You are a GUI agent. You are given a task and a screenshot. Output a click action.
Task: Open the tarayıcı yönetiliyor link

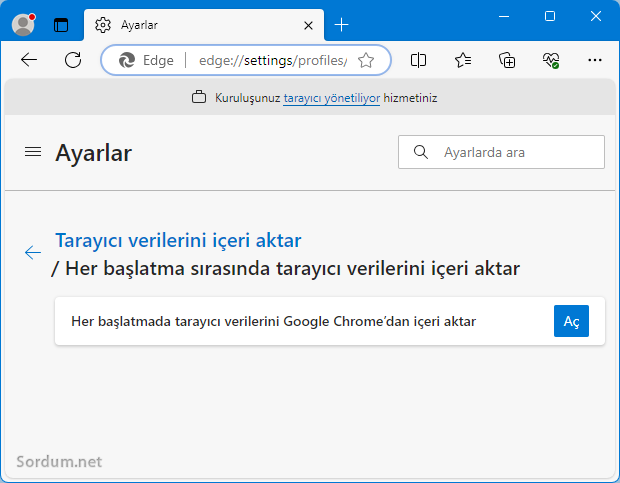pos(331,98)
